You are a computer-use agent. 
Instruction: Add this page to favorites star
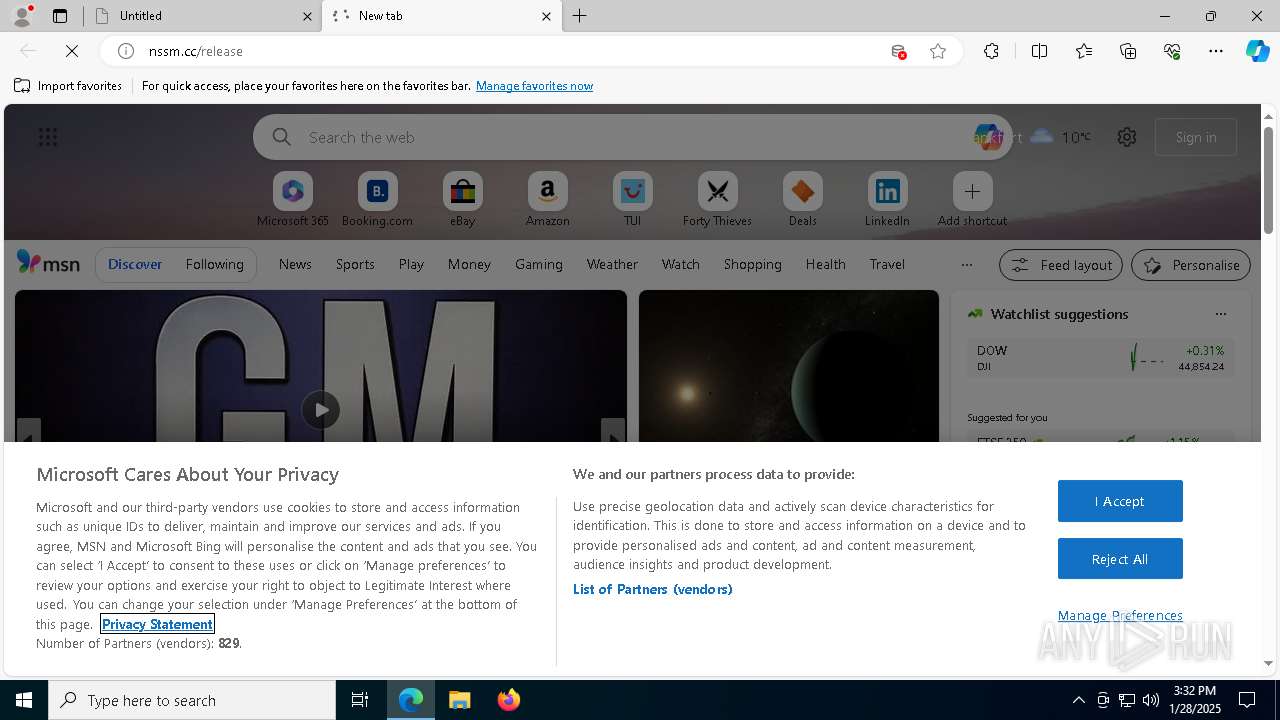point(938,51)
